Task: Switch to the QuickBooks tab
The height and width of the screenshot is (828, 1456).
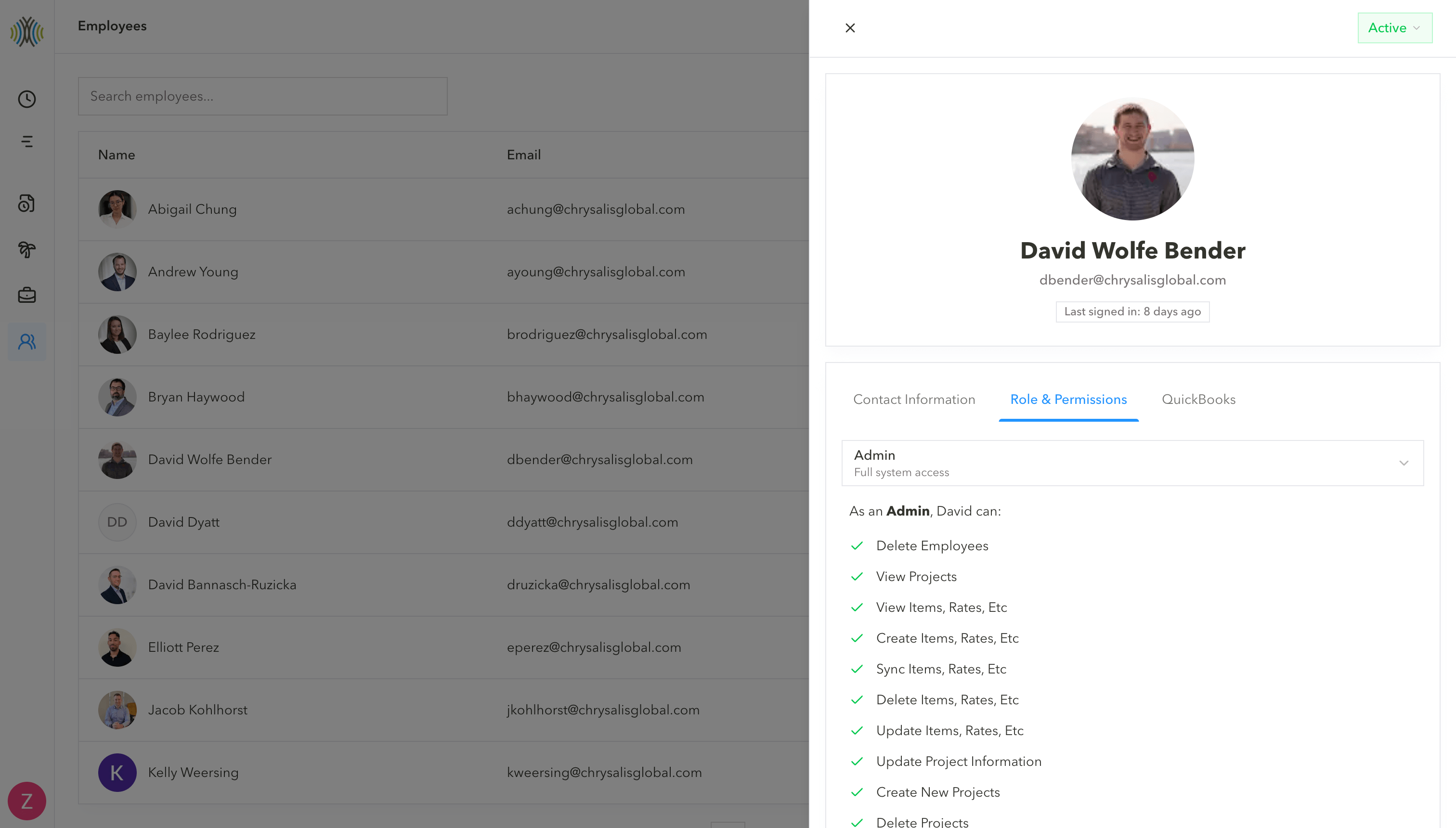Action: tap(1198, 399)
